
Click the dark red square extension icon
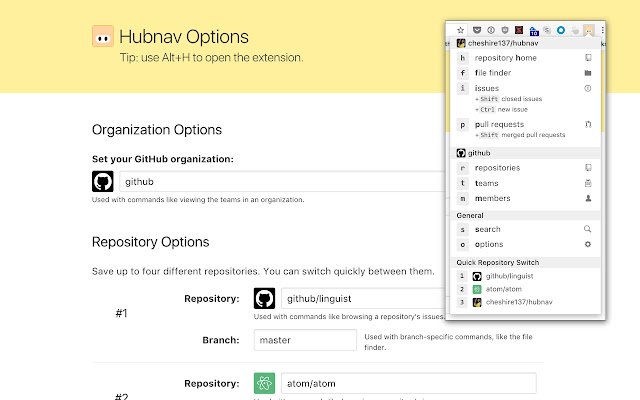coord(519,30)
